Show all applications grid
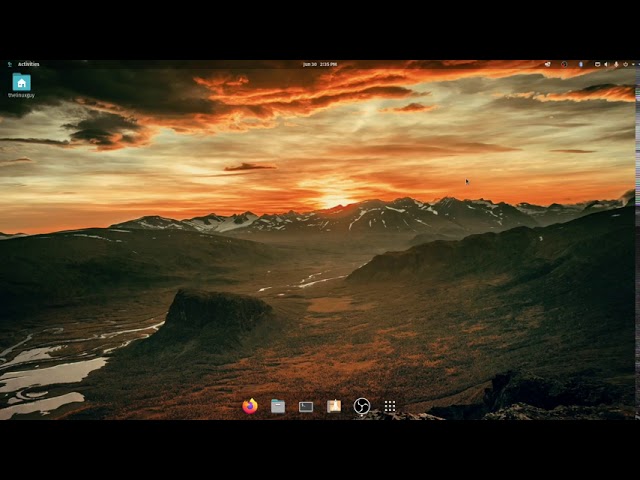640x480 pixels. (x=390, y=406)
